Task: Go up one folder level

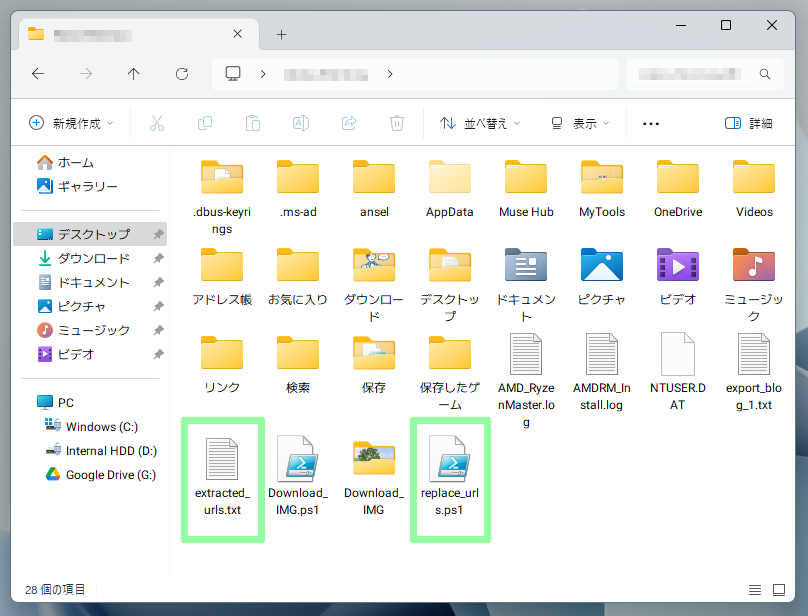Action: tap(134, 74)
